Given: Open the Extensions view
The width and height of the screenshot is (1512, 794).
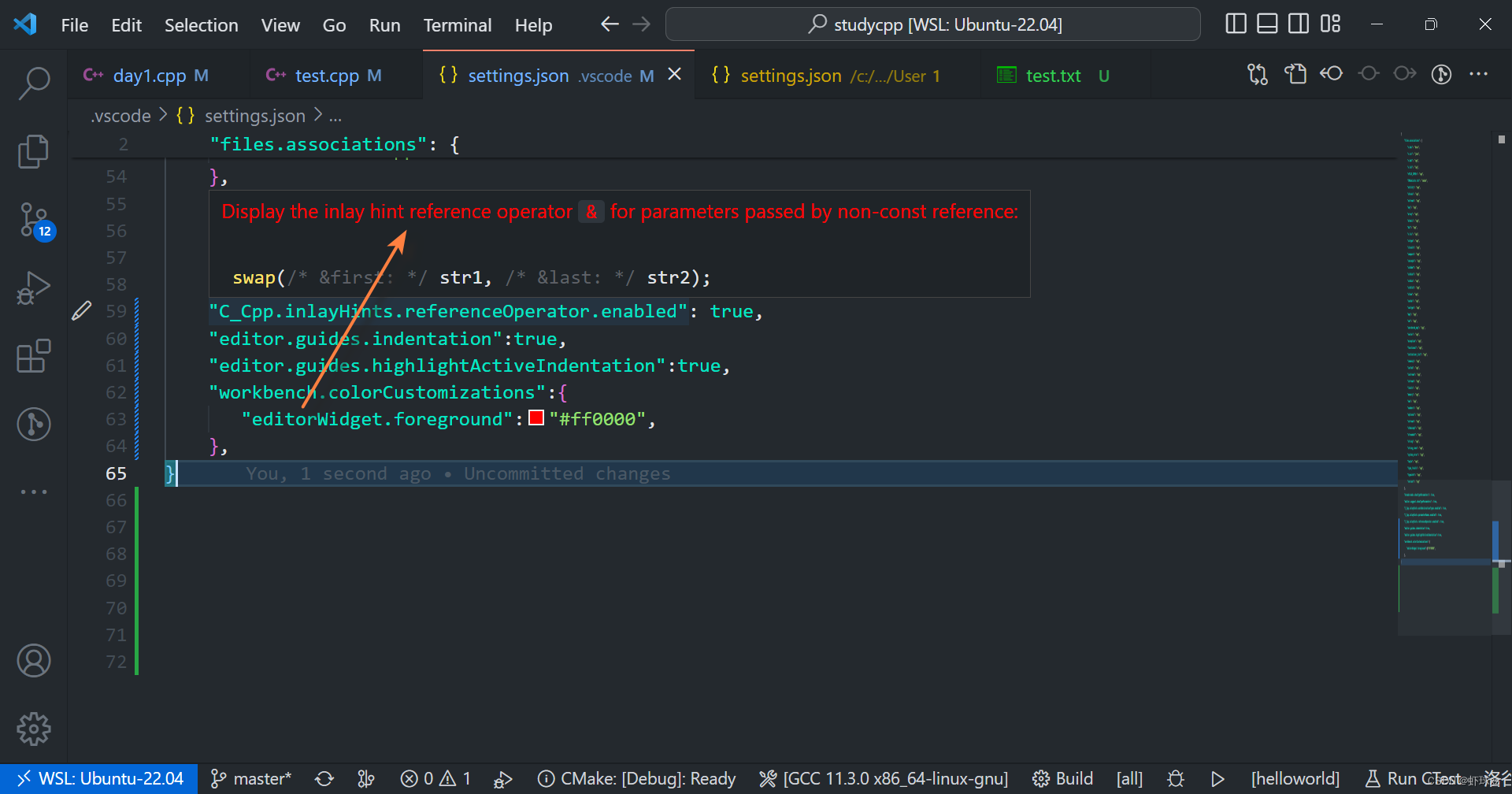Looking at the screenshot, I should [34, 356].
